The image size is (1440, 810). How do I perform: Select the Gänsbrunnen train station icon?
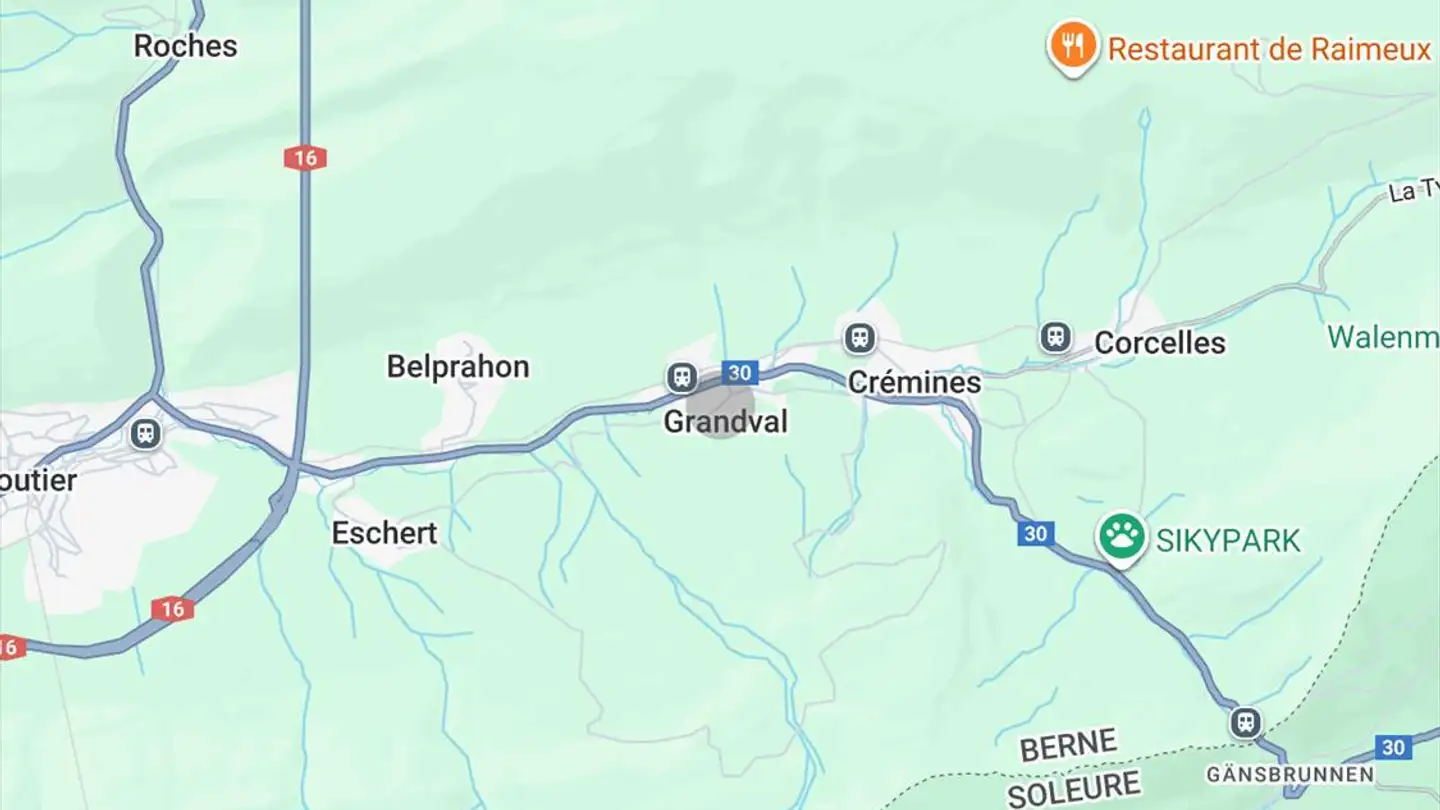(1246, 722)
